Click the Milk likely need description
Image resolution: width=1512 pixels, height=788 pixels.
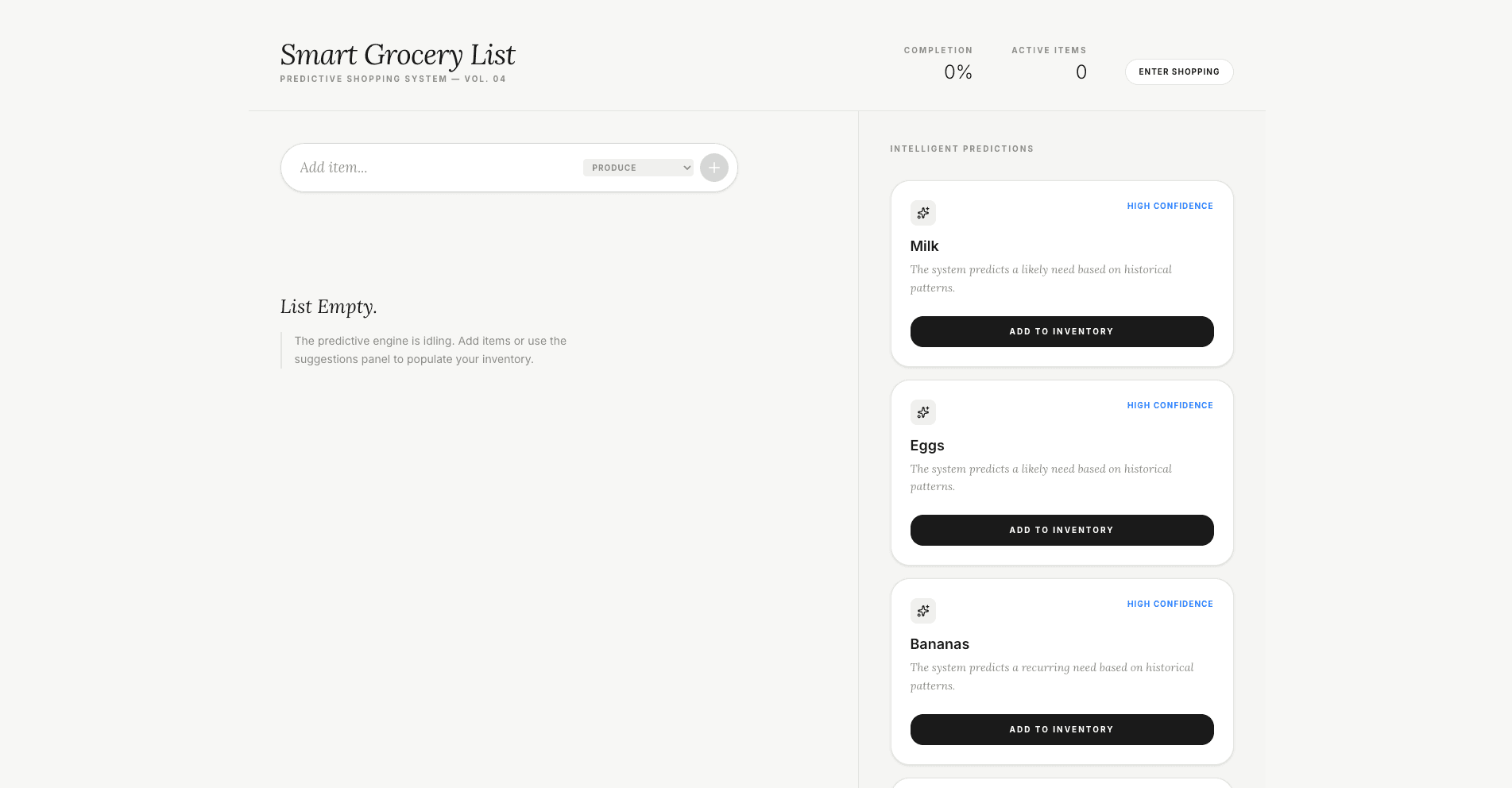1041,279
